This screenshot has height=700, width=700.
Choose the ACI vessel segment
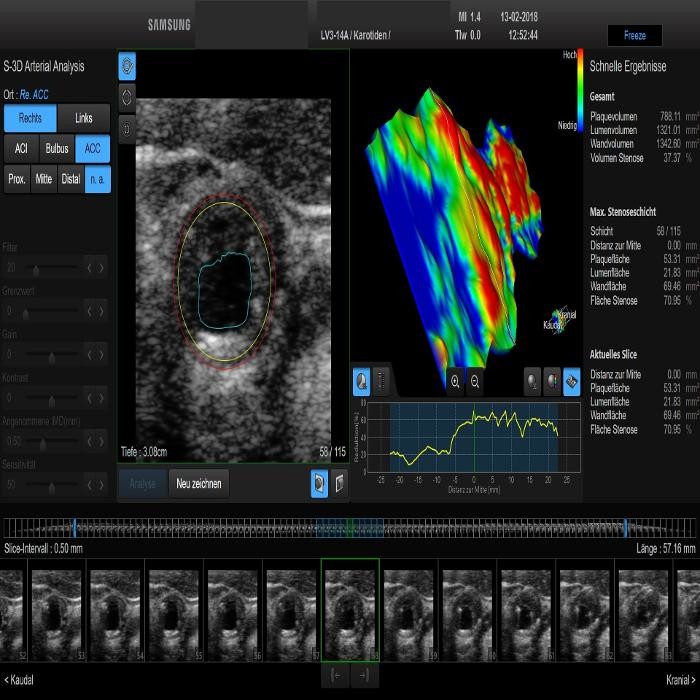pyautogui.click(x=20, y=148)
